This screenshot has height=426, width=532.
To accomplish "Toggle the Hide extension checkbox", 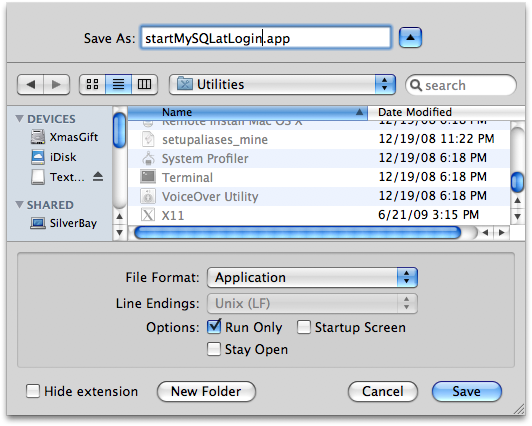I will (33, 391).
